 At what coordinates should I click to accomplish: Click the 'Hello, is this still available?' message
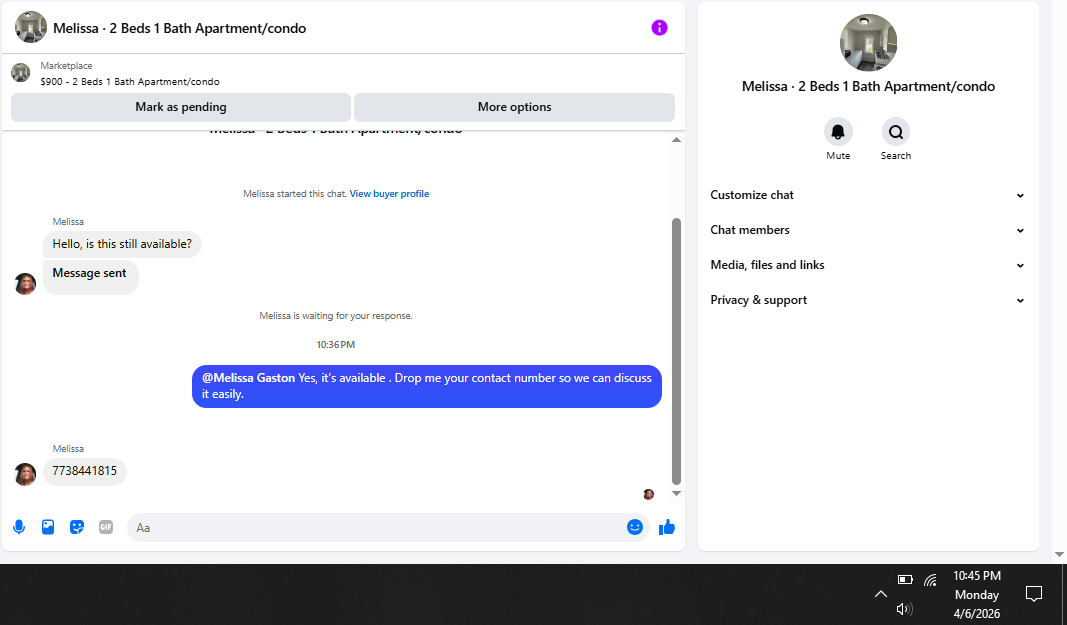pos(122,244)
